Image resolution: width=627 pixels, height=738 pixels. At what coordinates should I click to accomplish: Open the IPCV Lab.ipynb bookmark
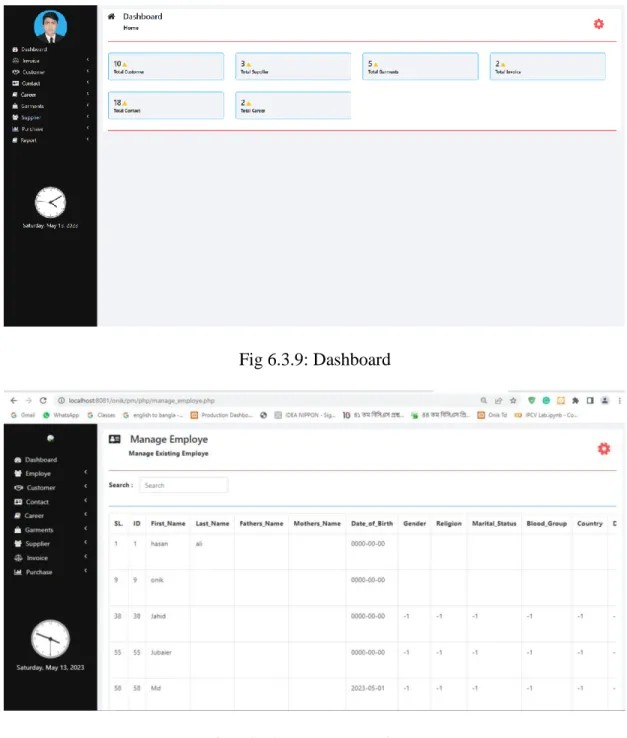pyautogui.click(x=546, y=415)
